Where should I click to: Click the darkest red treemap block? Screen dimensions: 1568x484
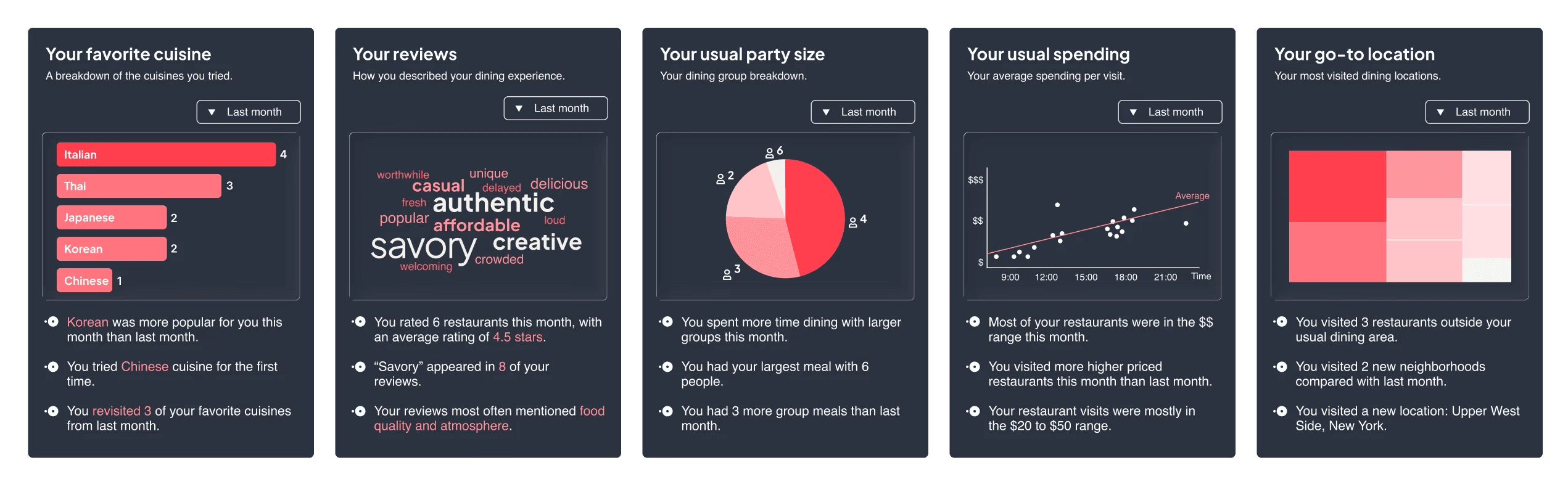[1337, 186]
